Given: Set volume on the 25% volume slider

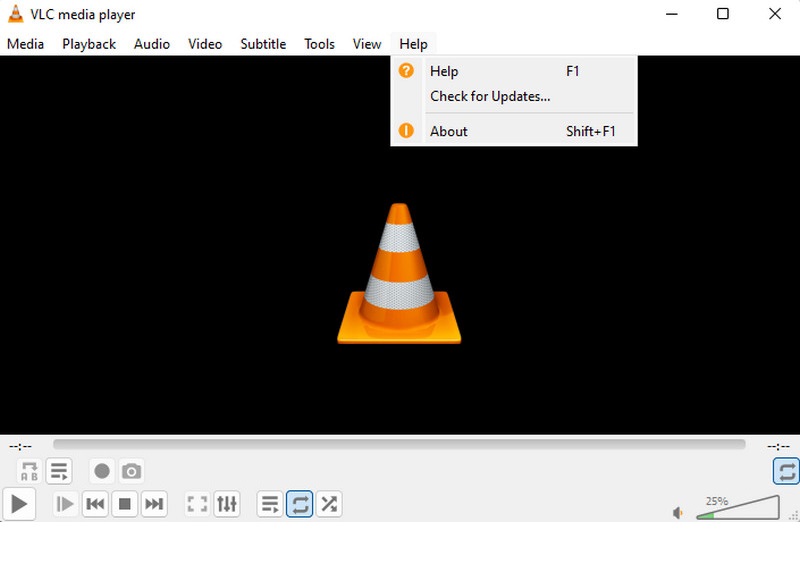Looking at the screenshot, I should pos(738,508).
